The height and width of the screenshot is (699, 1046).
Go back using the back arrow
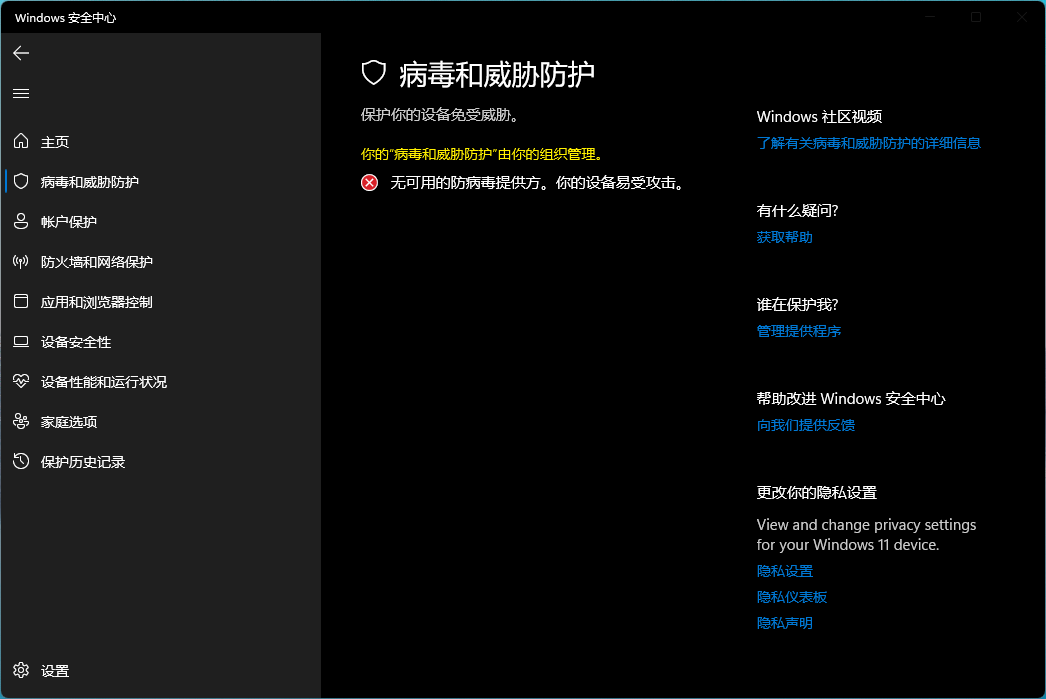point(21,53)
